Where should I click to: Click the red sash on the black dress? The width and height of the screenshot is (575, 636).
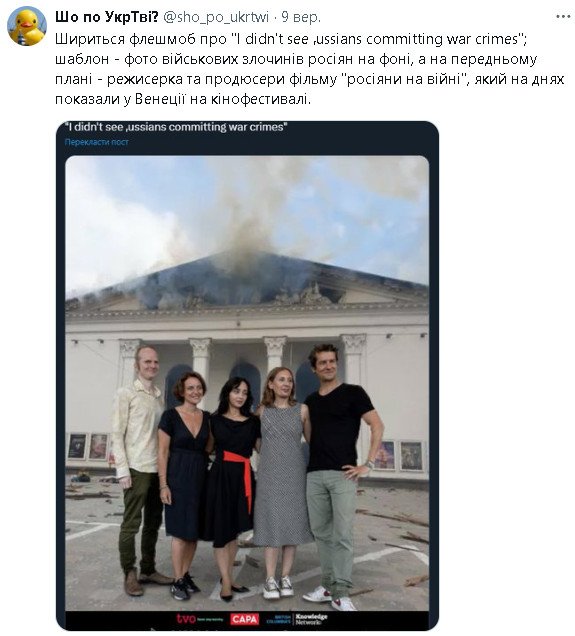[x=242, y=477]
